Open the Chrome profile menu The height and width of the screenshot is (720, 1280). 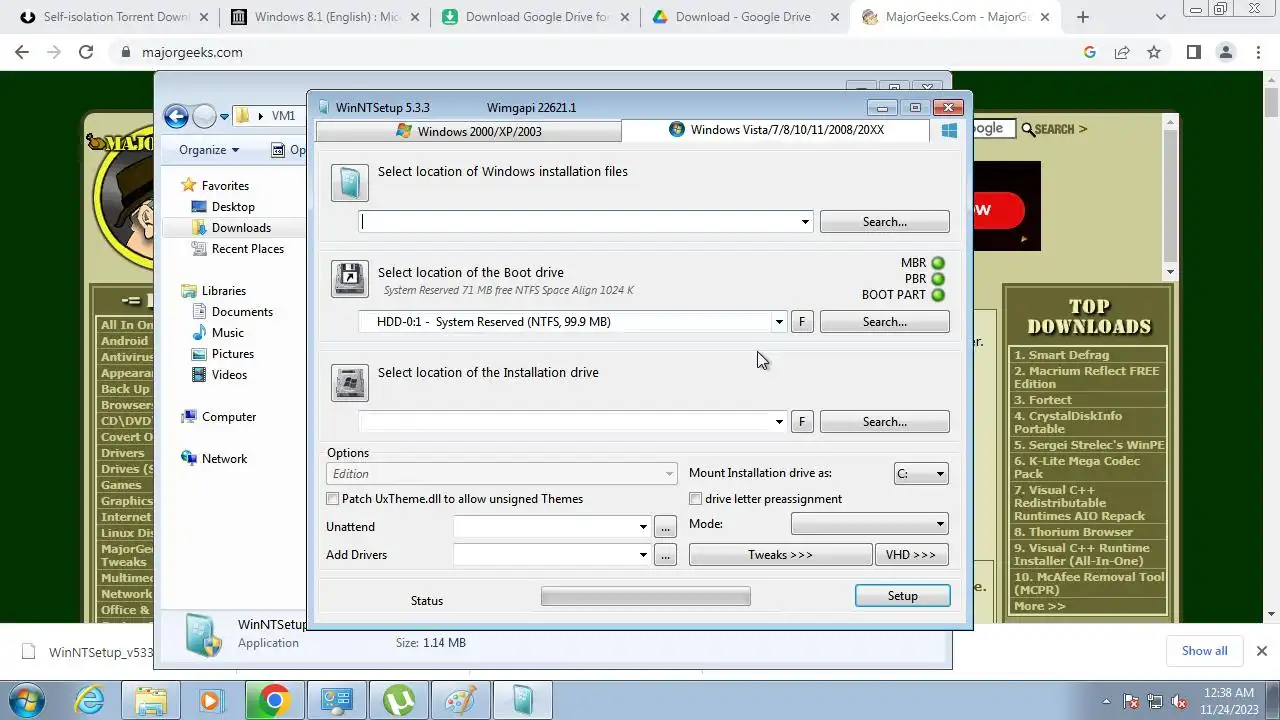1226,52
